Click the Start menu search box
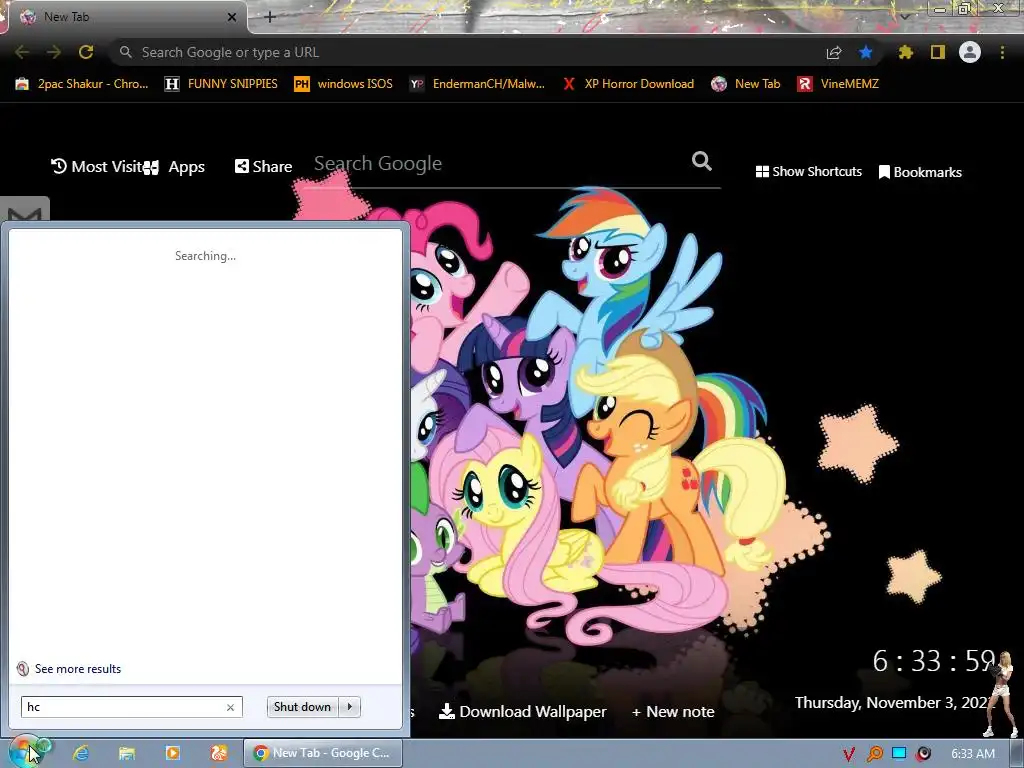 (x=132, y=707)
